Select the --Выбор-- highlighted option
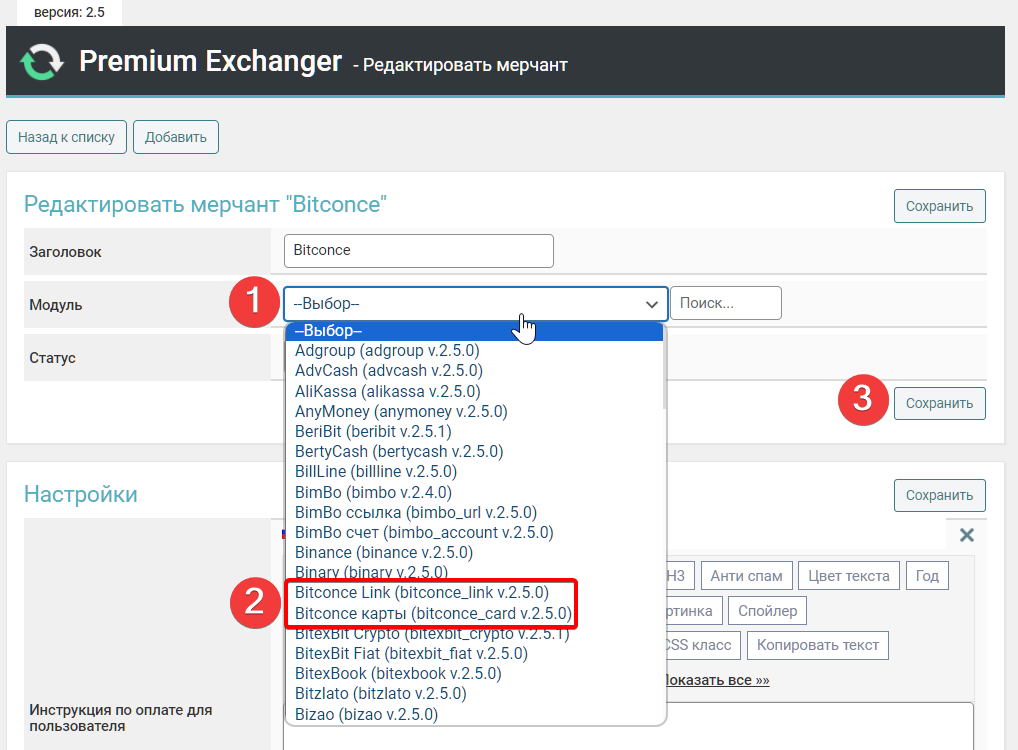 click(473, 331)
